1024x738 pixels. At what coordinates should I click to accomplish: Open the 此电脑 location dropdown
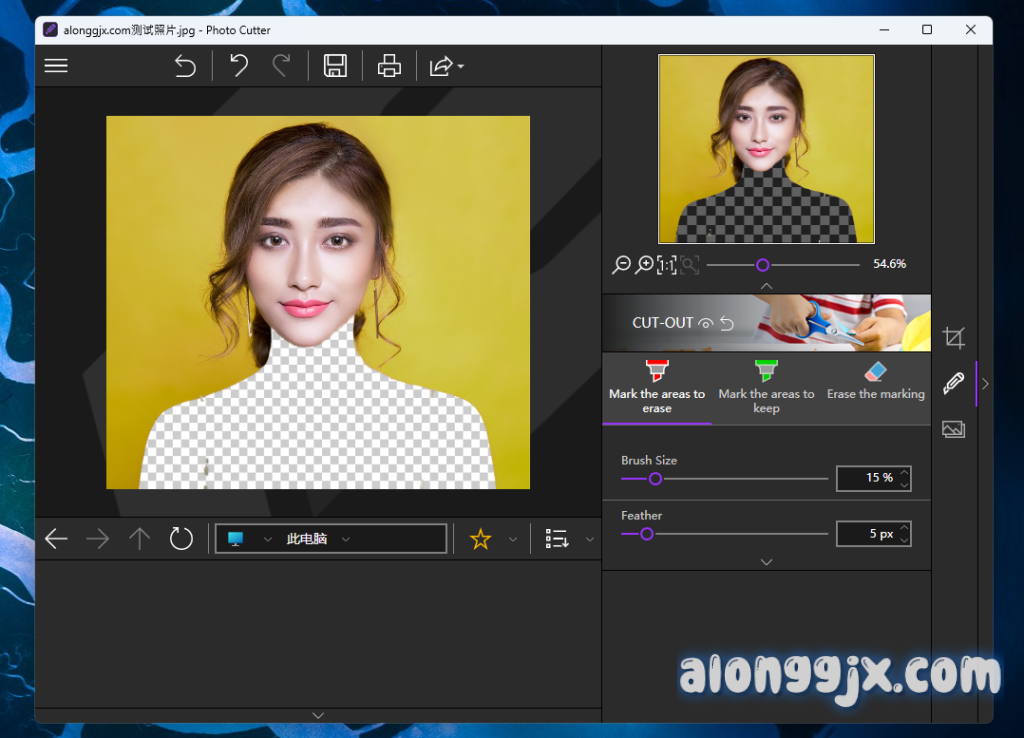[x=346, y=539]
